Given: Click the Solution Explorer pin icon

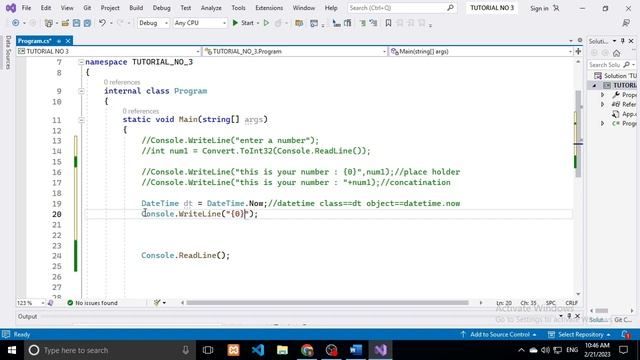Looking at the screenshot, I should click(622, 41).
